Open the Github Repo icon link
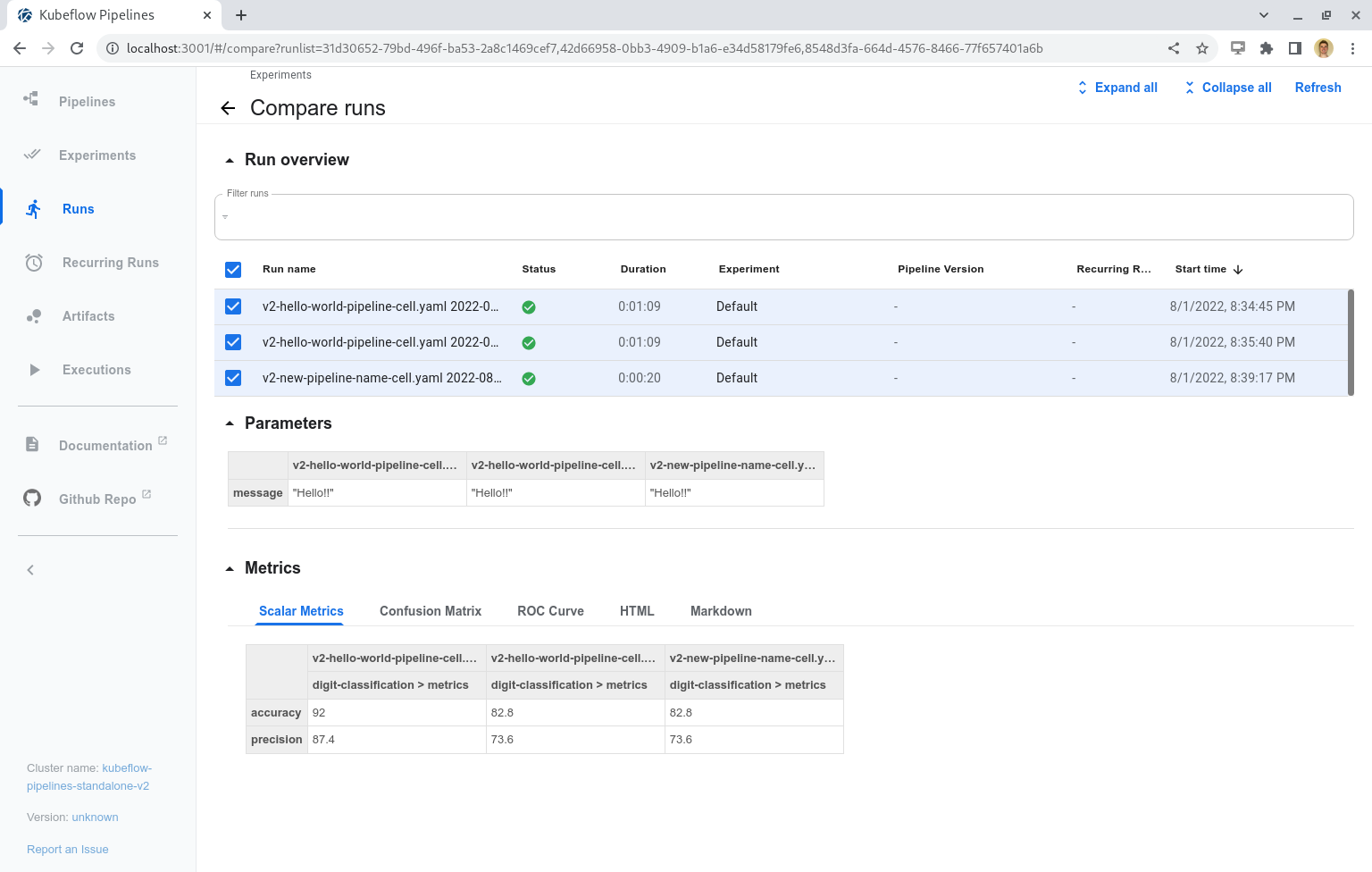 [x=32, y=499]
